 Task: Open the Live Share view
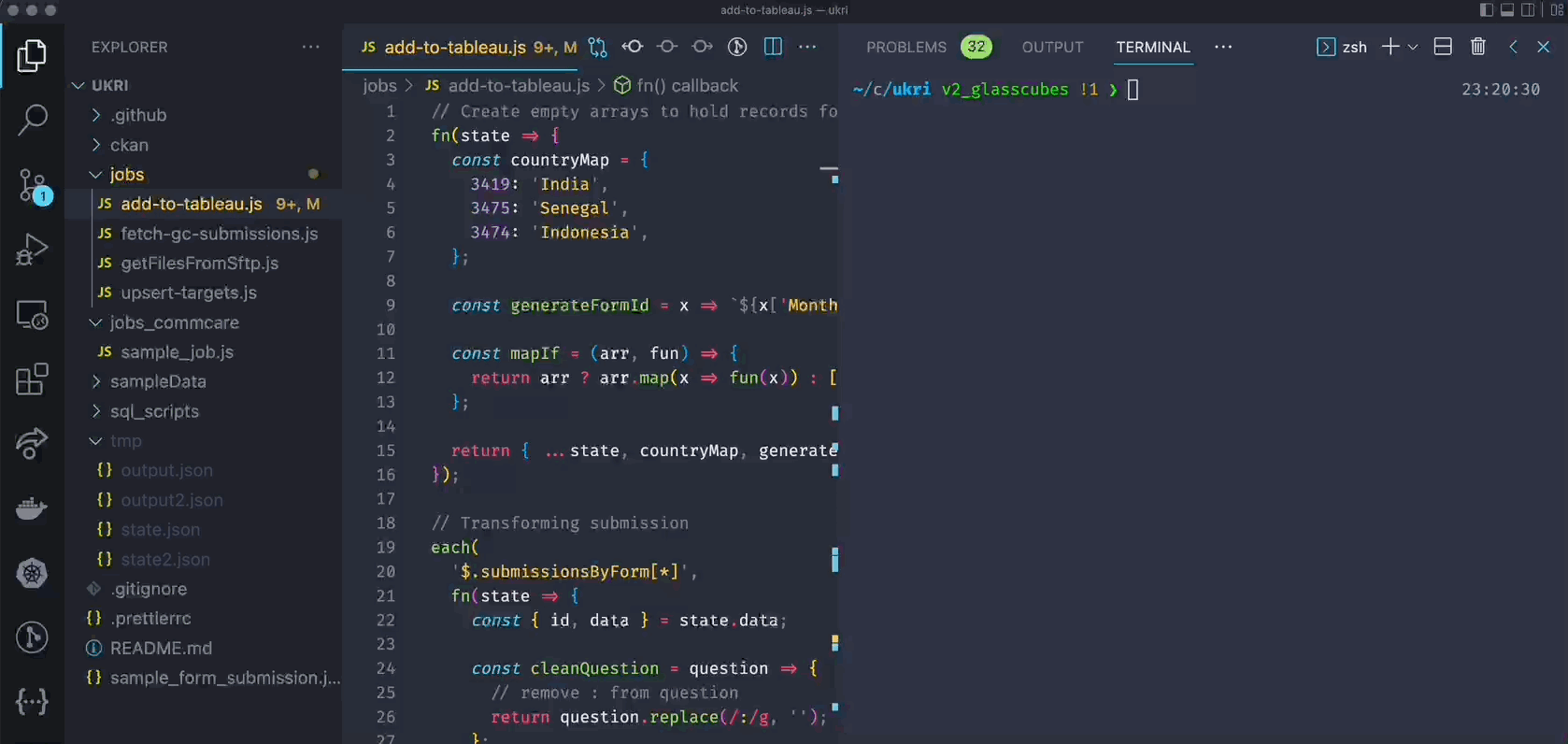(x=32, y=444)
